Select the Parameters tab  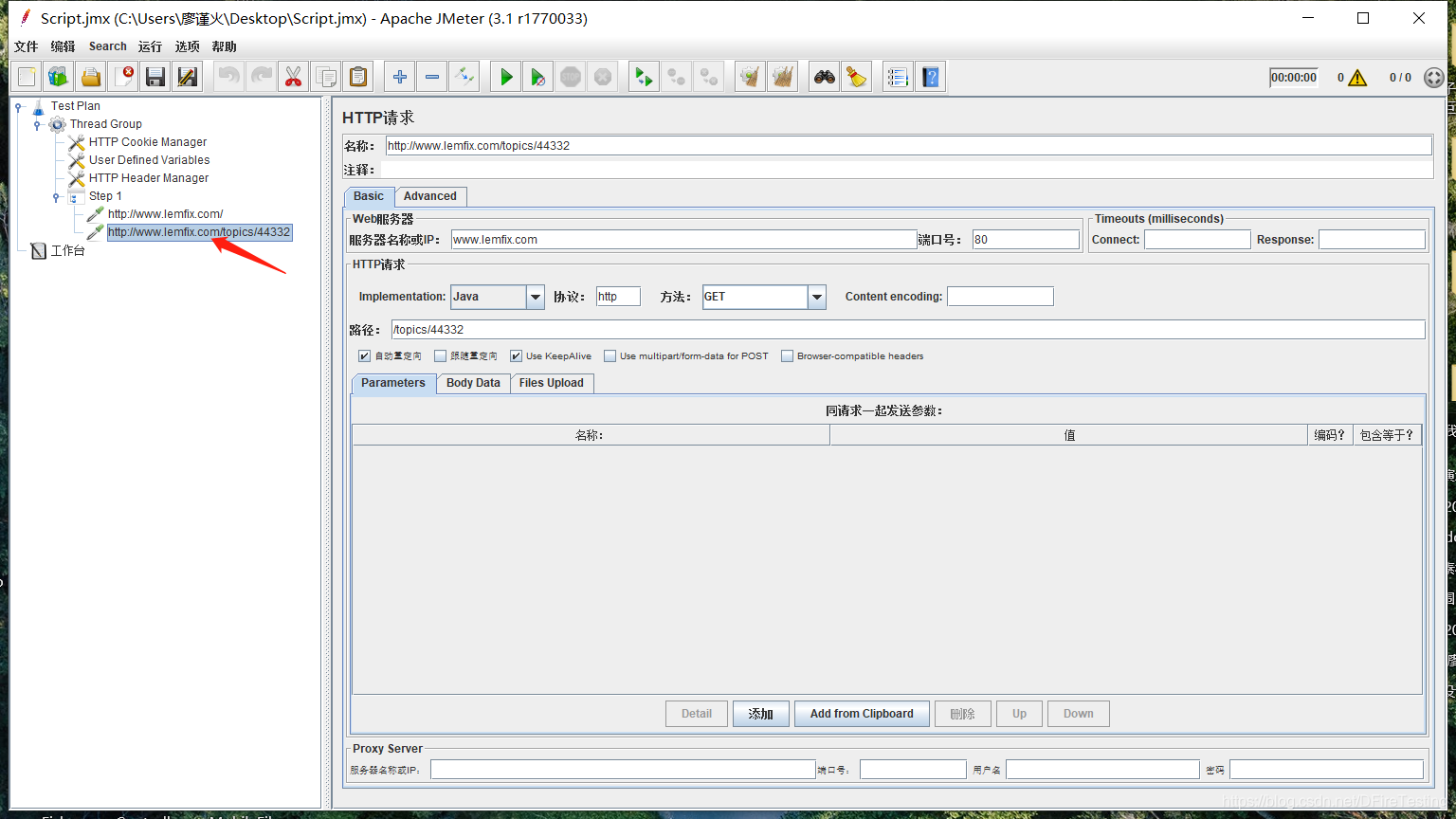pos(393,383)
